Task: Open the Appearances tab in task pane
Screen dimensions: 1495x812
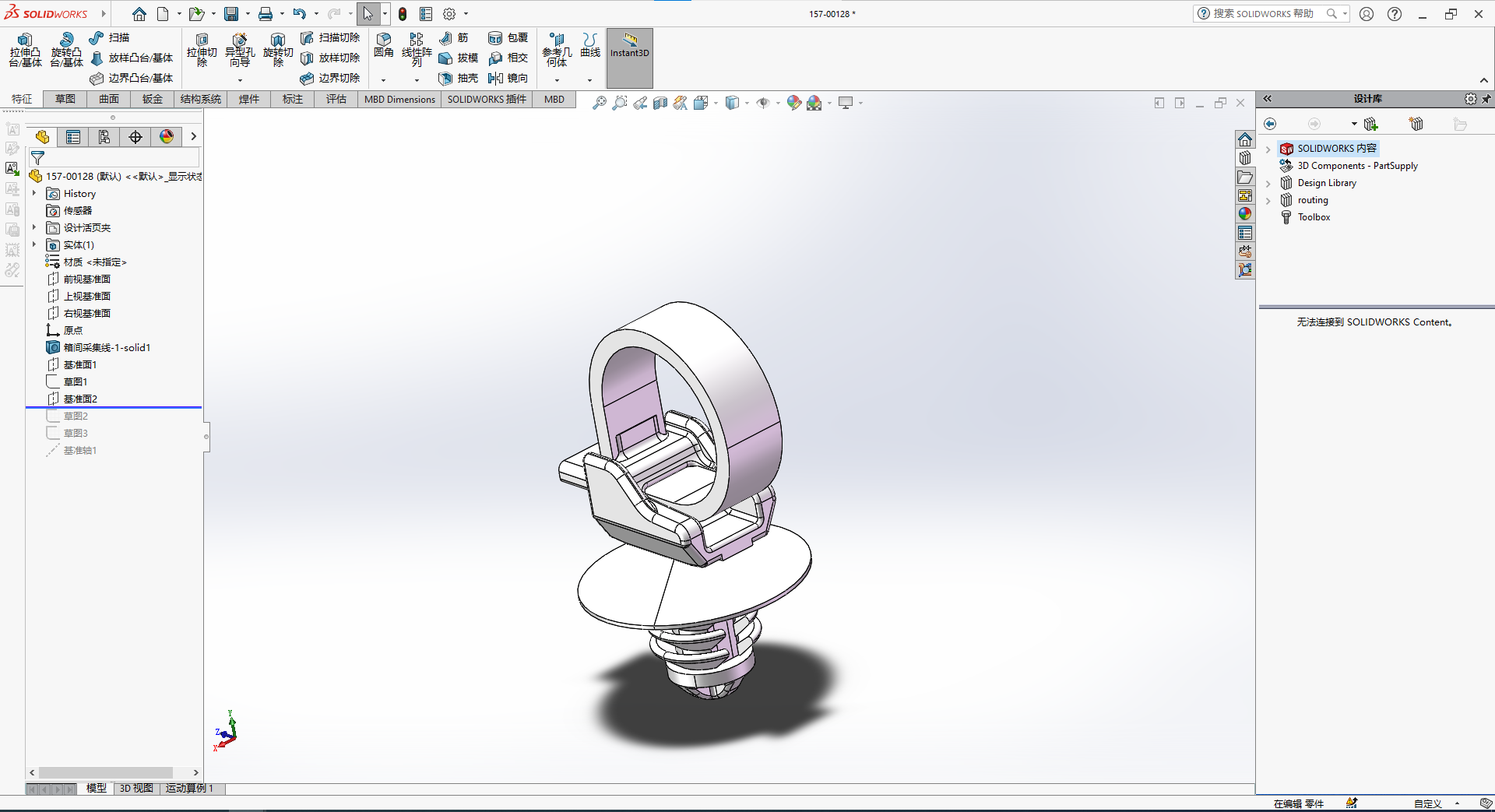Action: tap(1245, 214)
